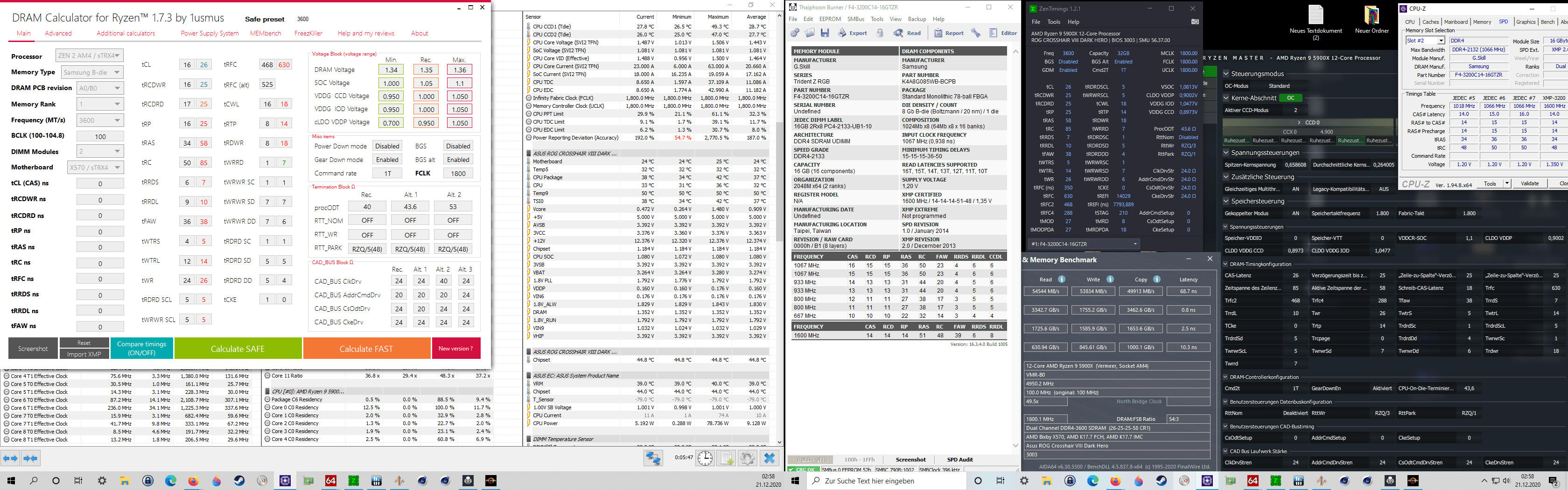Click the blue X close-sensors icon in HWiNFO
Screen dimensions: 1568x490
click(x=770, y=458)
